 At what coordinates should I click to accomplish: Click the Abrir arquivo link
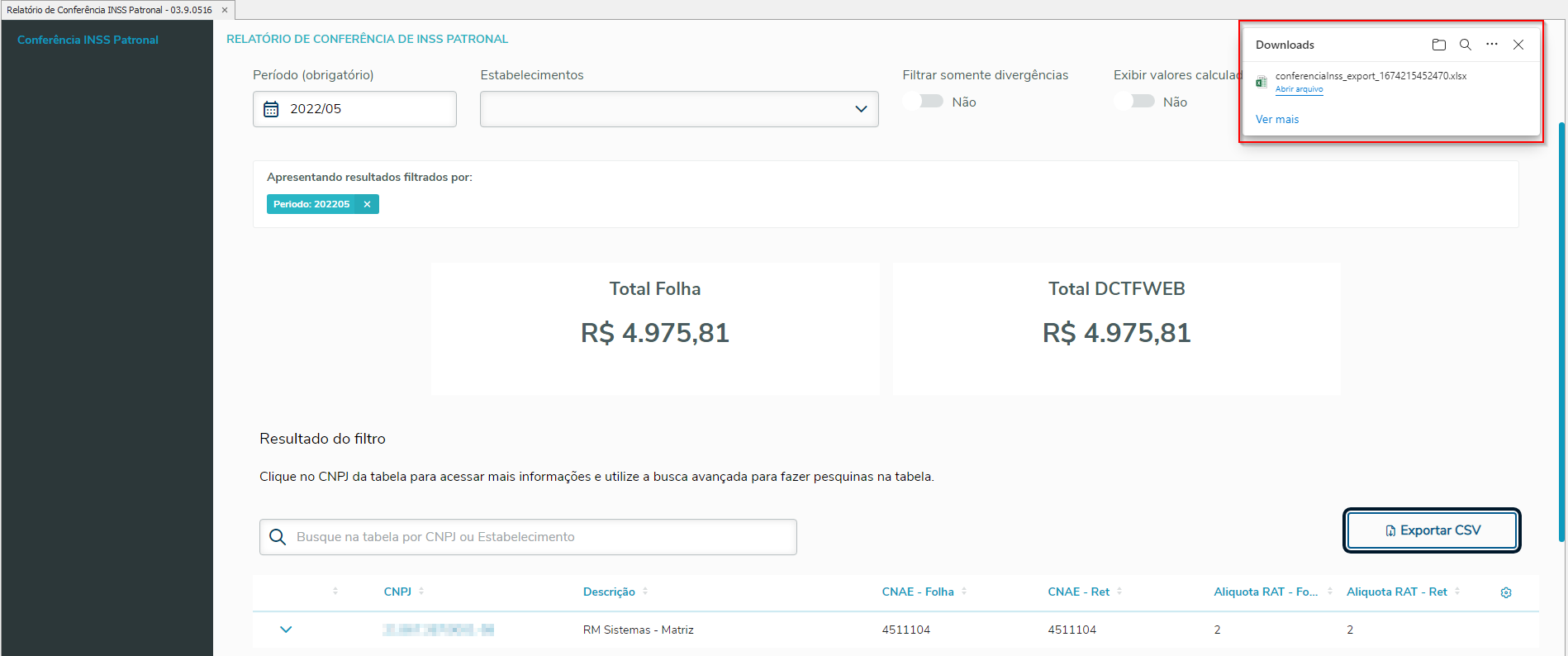[1299, 89]
